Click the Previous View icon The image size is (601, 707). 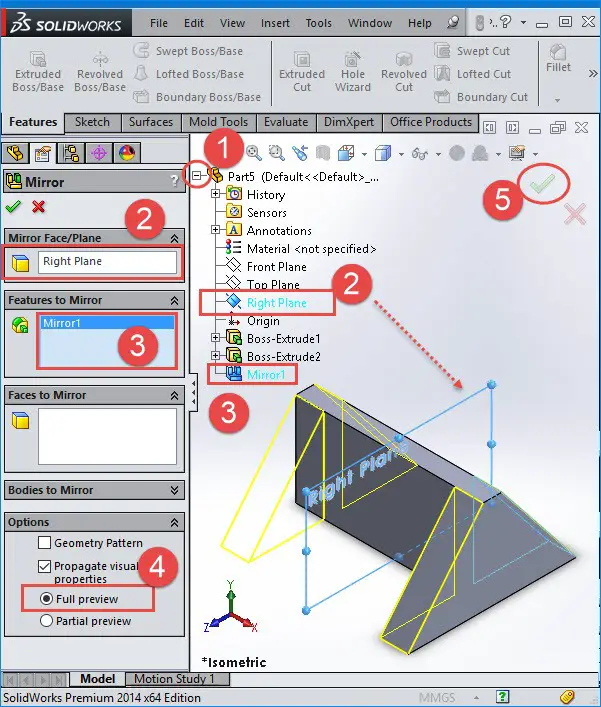[x=300, y=153]
